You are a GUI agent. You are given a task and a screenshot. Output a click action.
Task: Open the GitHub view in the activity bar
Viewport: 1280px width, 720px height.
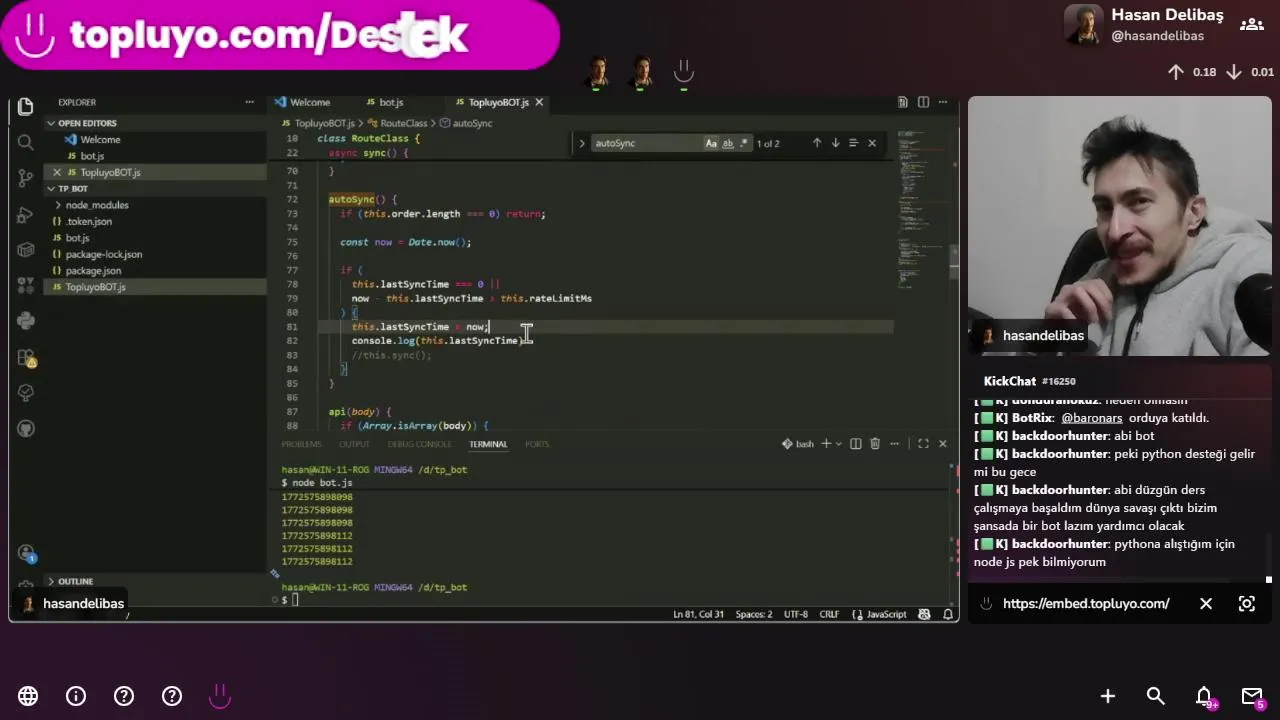click(x=26, y=428)
